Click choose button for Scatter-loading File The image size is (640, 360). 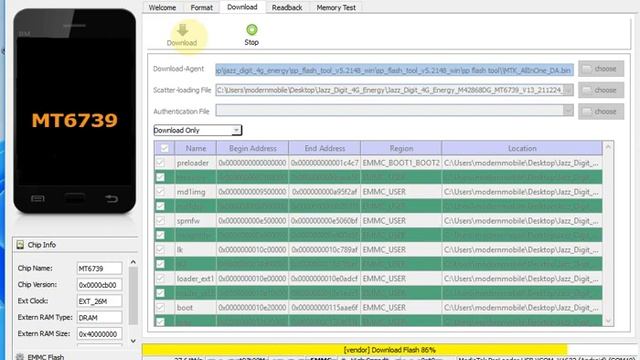601,90
